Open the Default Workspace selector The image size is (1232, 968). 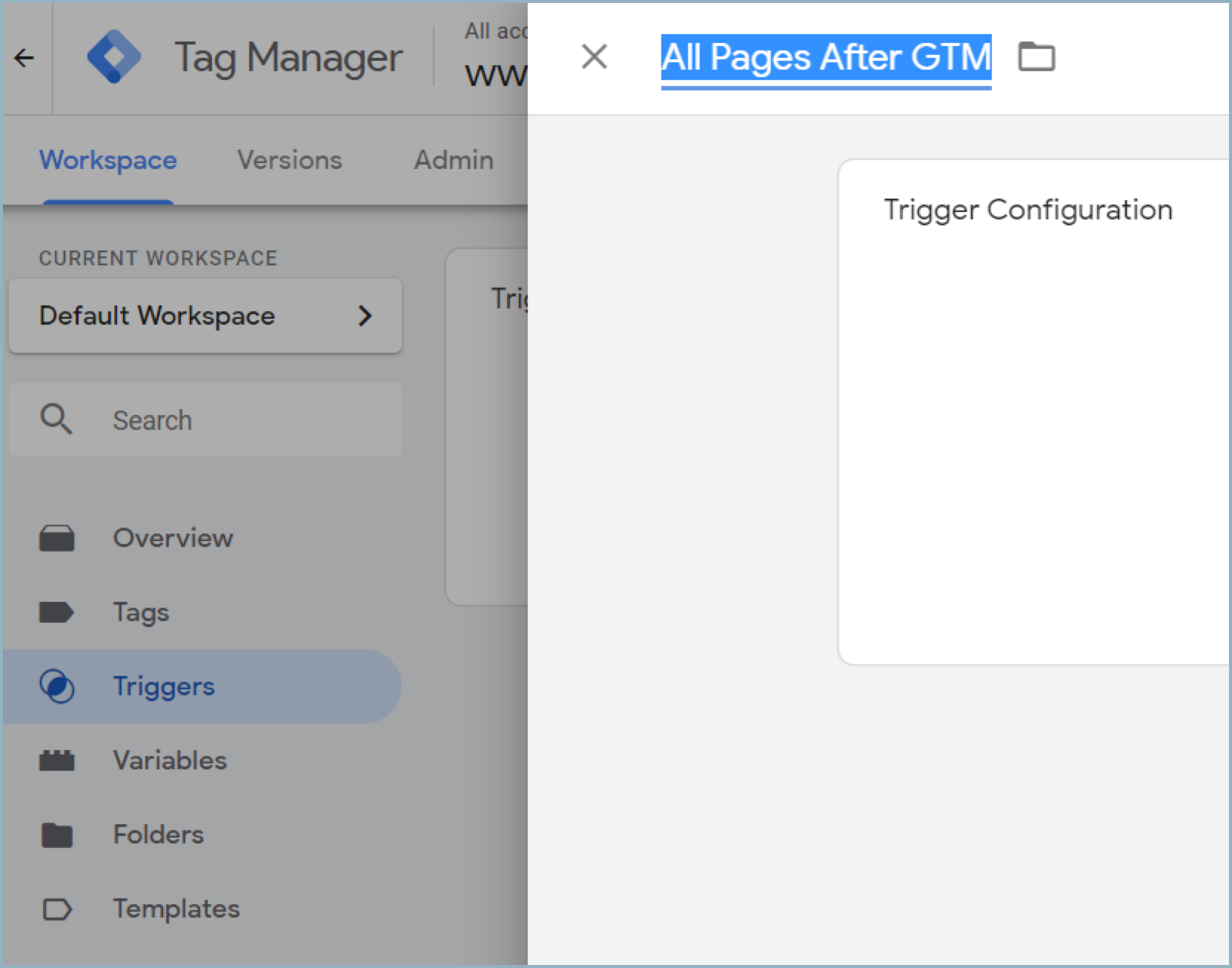[x=205, y=316]
